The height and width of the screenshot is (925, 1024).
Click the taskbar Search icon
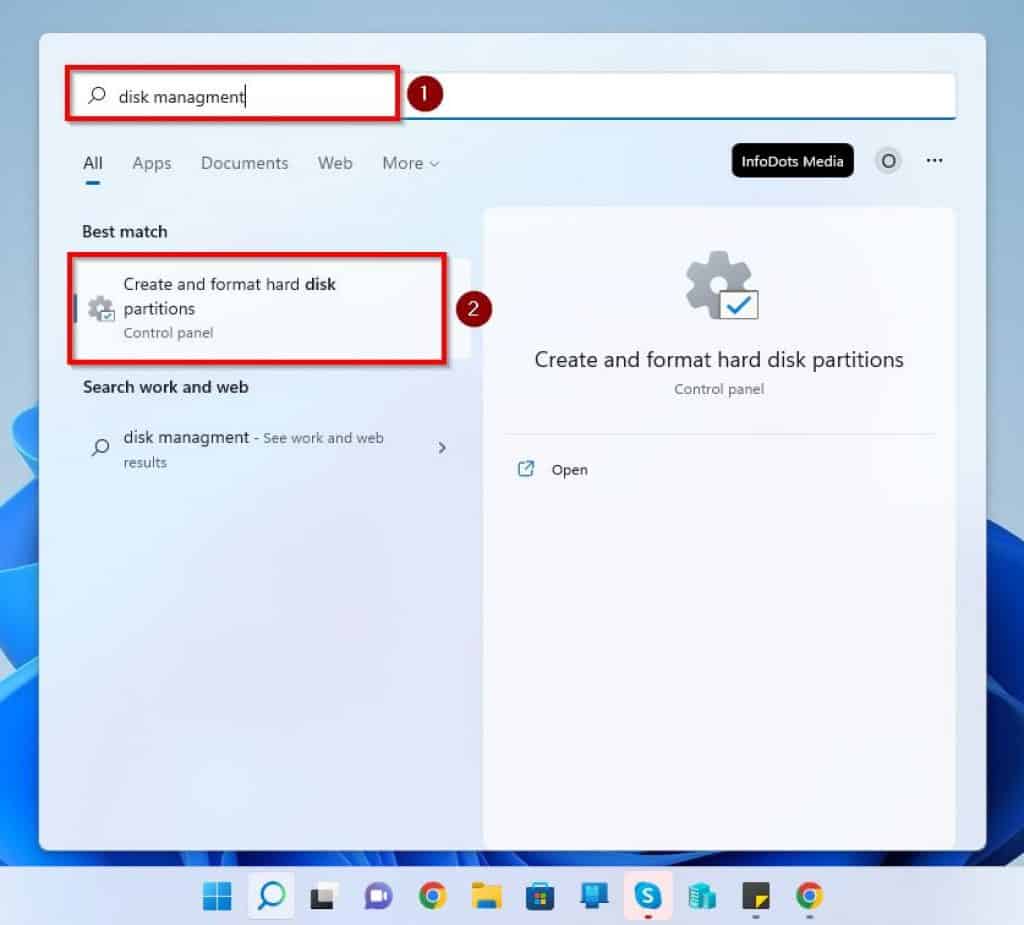271,896
